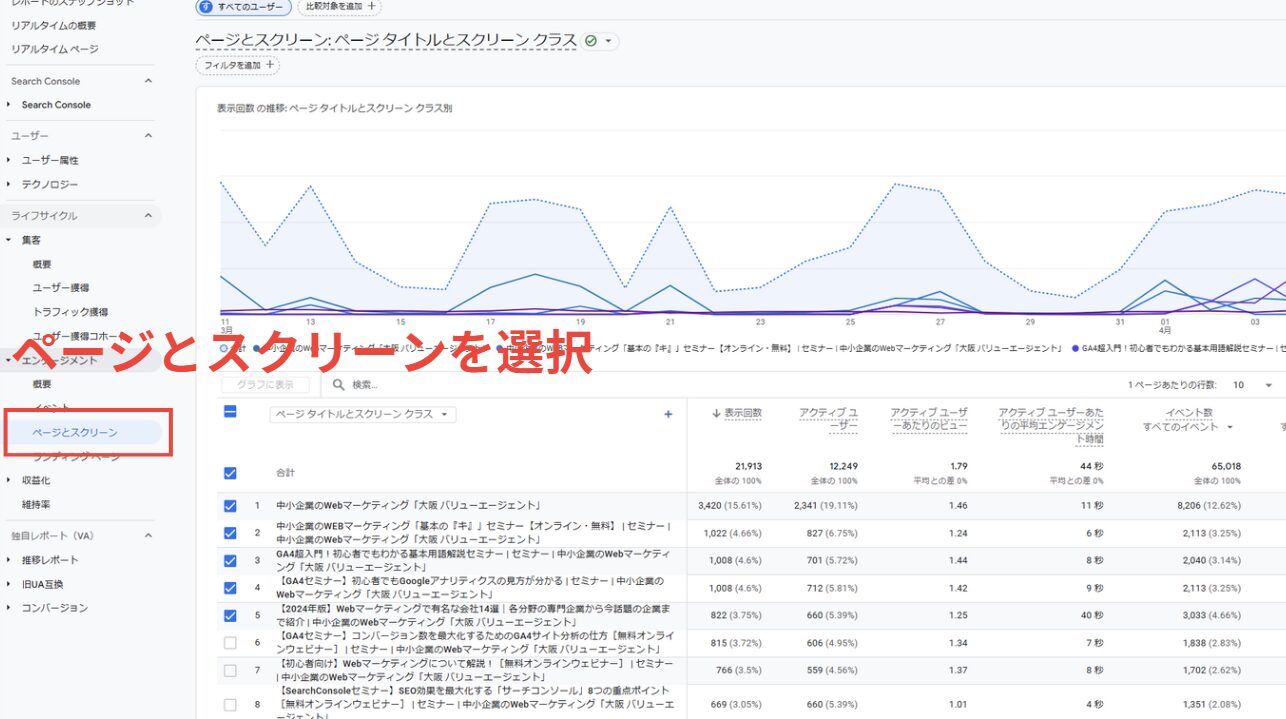
Task: Click the 基本の『キ』セミナー legend entry in chart
Action: tap(780, 348)
